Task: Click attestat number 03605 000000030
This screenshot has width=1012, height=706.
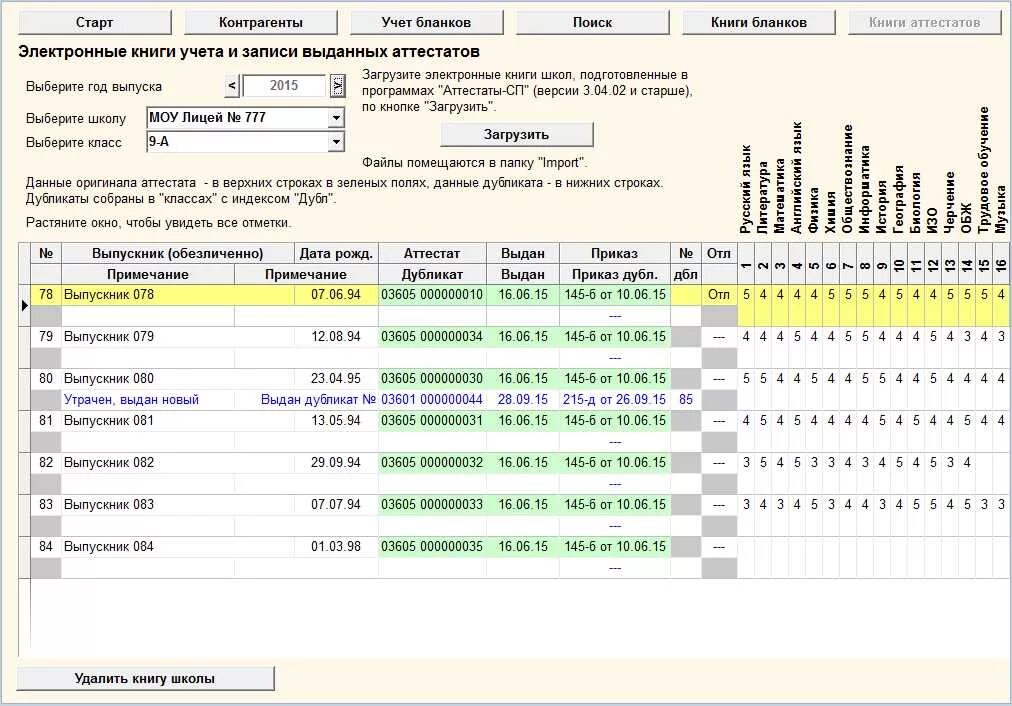Action: [x=432, y=379]
